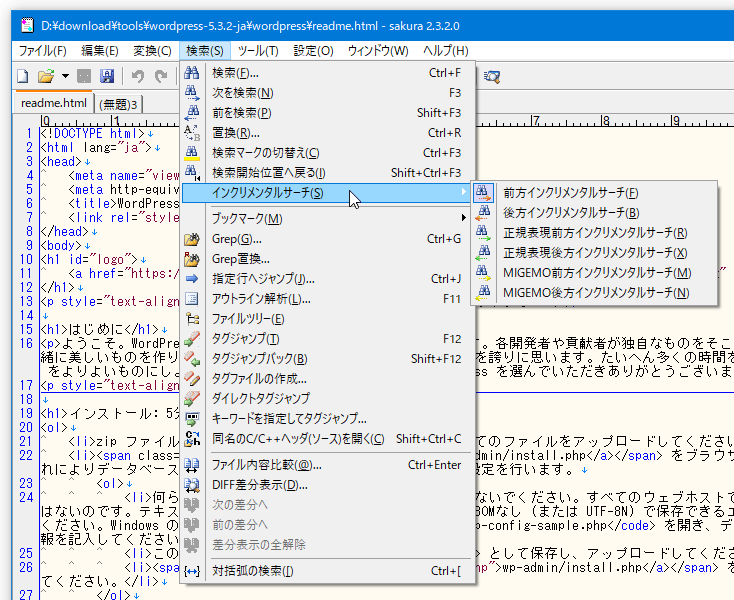Click the binoculars icon beside 検索(F)
The height and width of the screenshot is (600, 734).
pos(191,73)
